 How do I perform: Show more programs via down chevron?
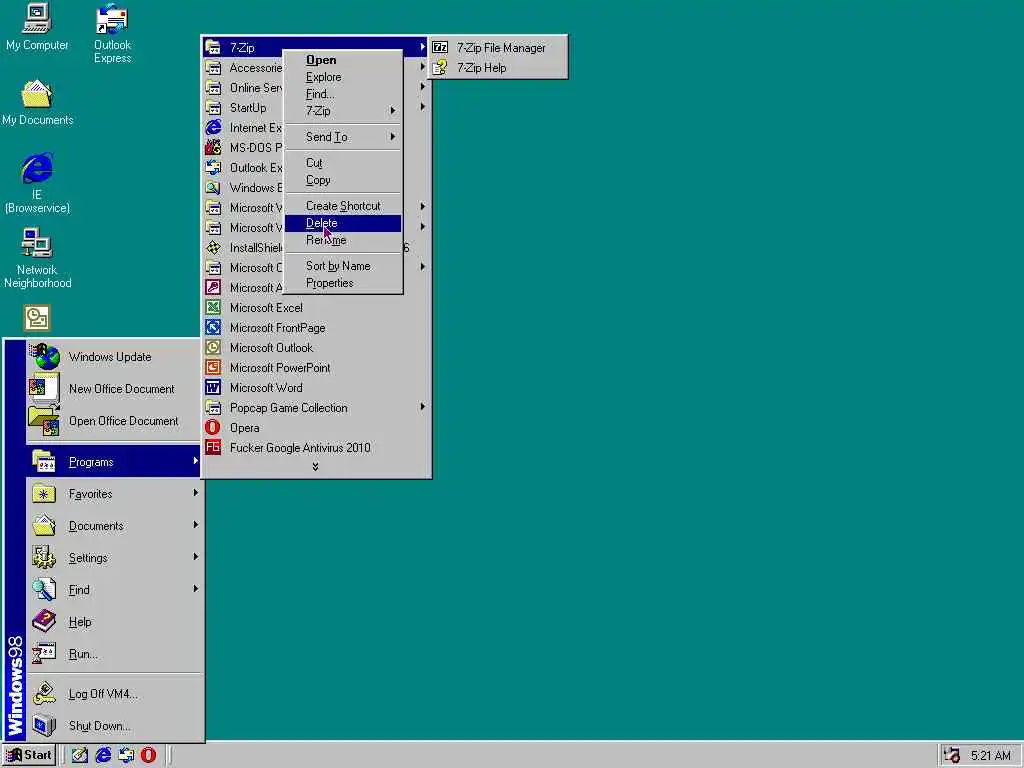click(315, 467)
